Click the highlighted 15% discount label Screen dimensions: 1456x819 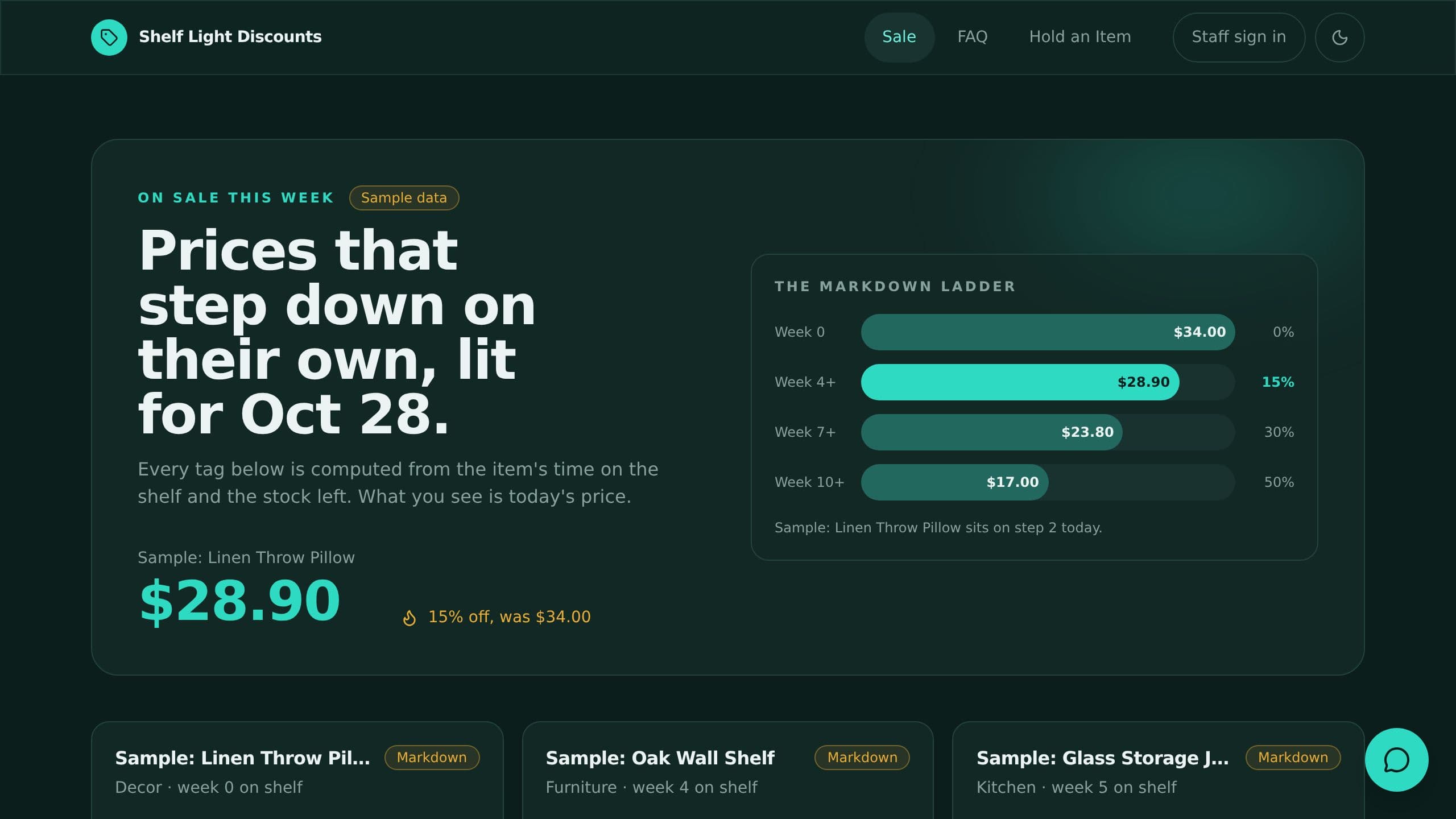[1277, 382]
